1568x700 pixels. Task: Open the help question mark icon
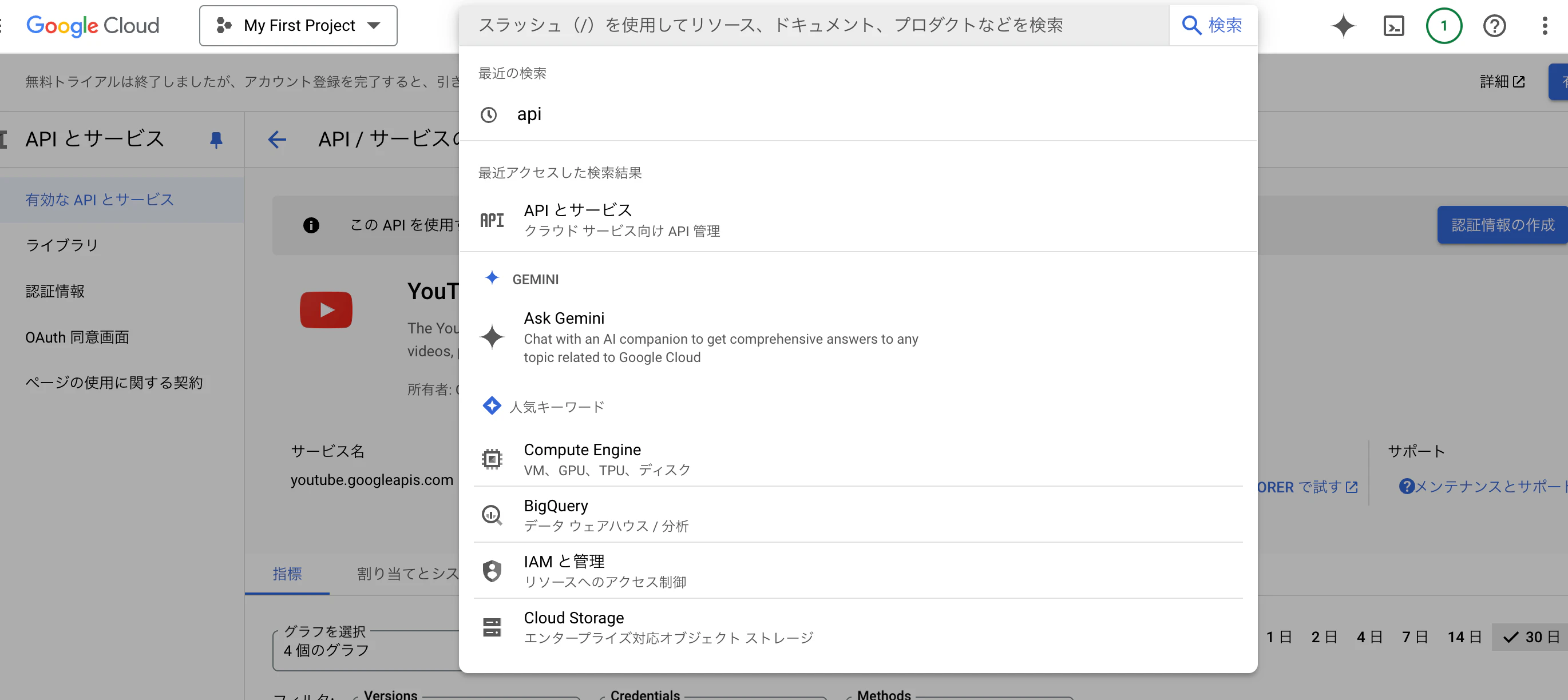click(x=1494, y=26)
